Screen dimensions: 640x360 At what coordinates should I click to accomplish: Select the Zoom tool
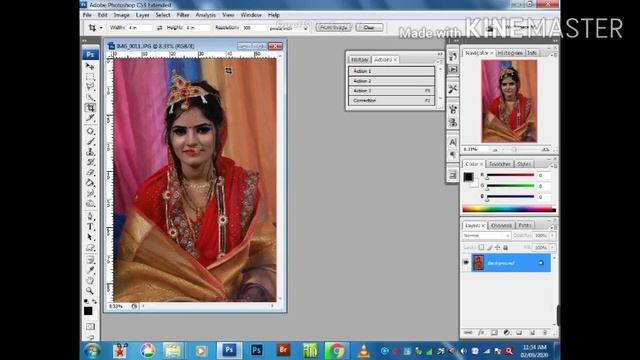90,291
